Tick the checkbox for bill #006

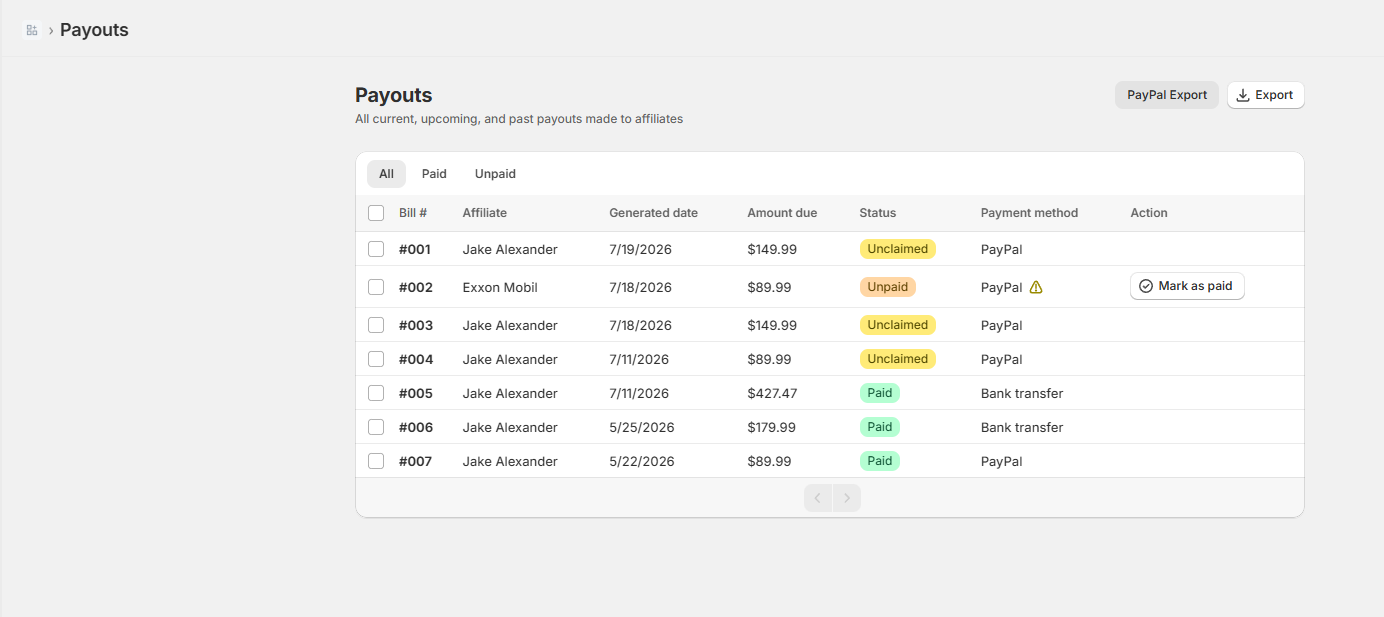pyautogui.click(x=376, y=427)
